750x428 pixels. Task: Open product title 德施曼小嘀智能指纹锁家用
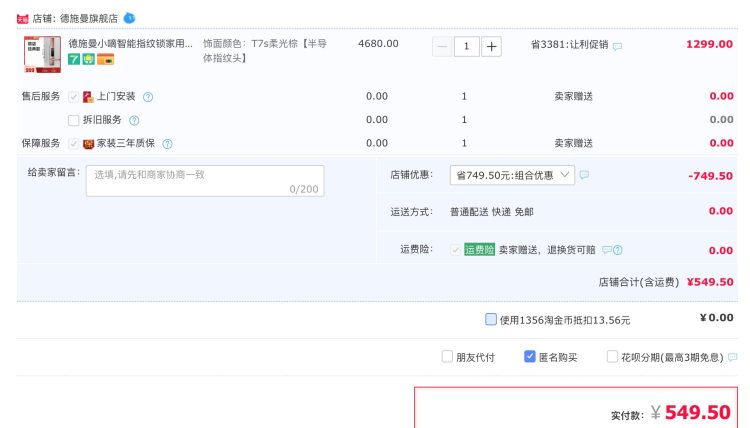point(130,44)
